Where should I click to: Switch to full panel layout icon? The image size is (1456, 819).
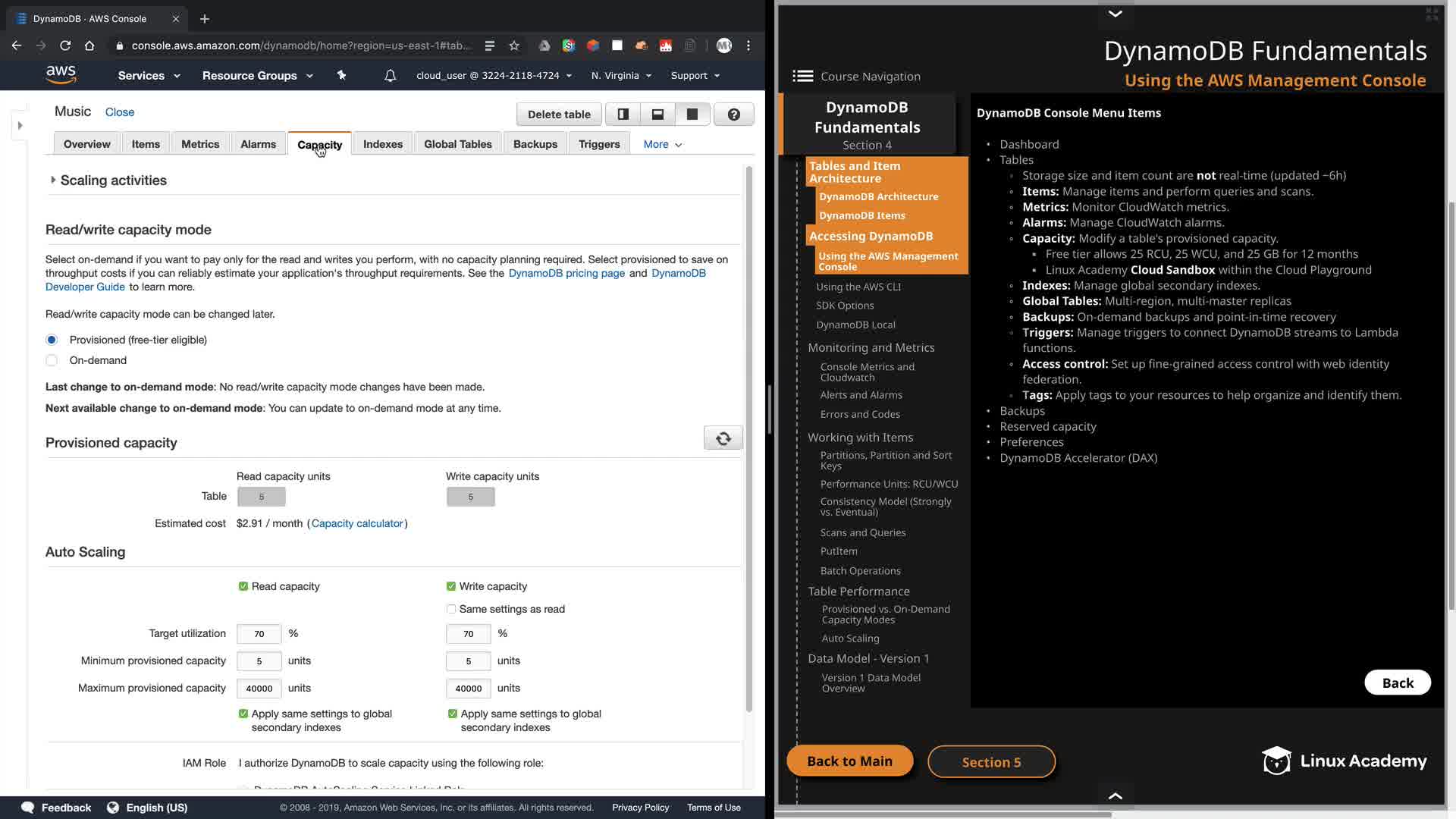[x=692, y=115]
